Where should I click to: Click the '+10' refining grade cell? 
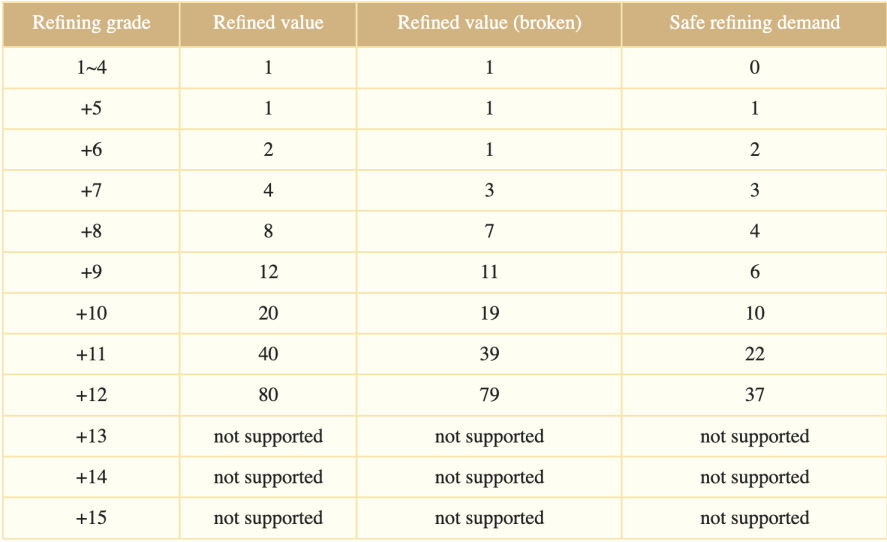pos(91,313)
